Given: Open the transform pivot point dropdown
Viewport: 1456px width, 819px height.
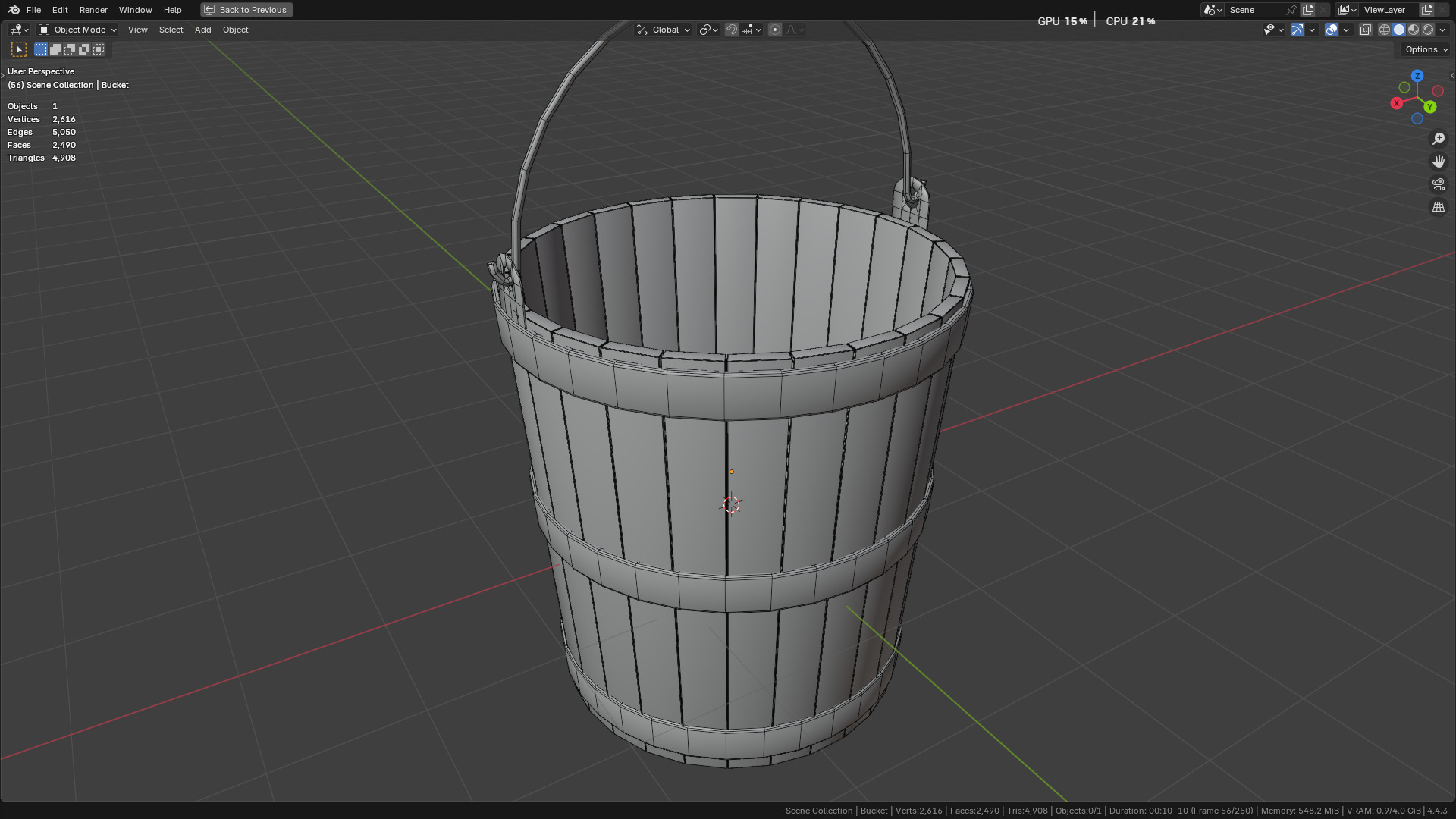Looking at the screenshot, I should (x=708, y=30).
